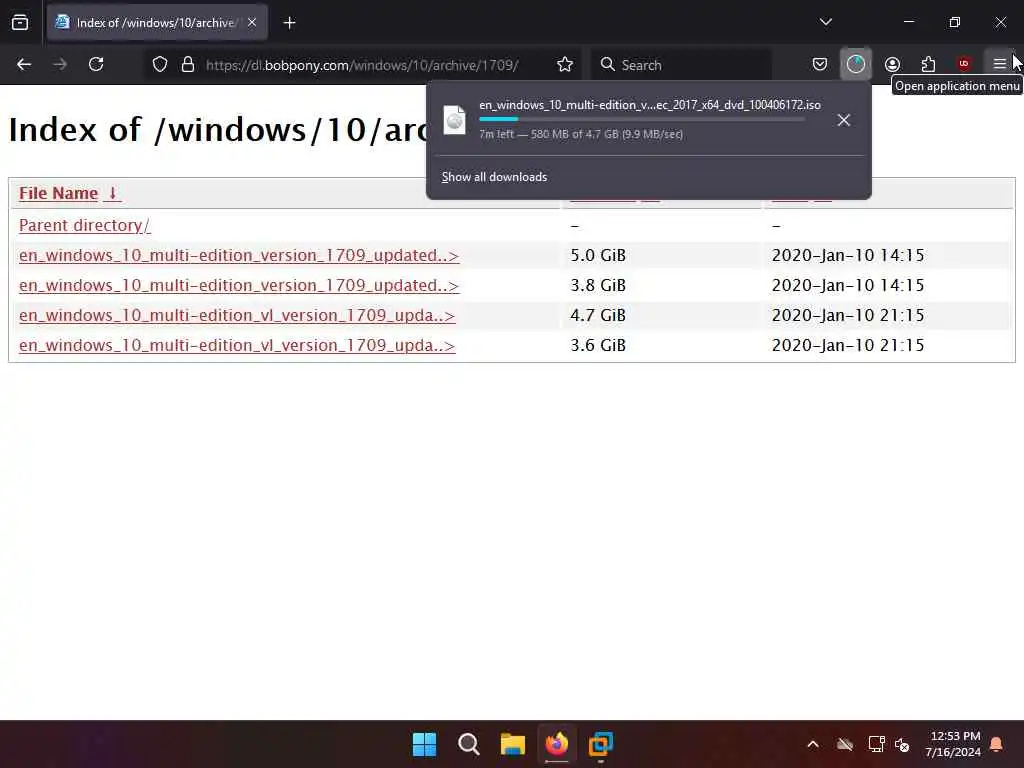Open the tracking protection shield icon
The width and height of the screenshot is (1024, 768).
coord(160,64)
